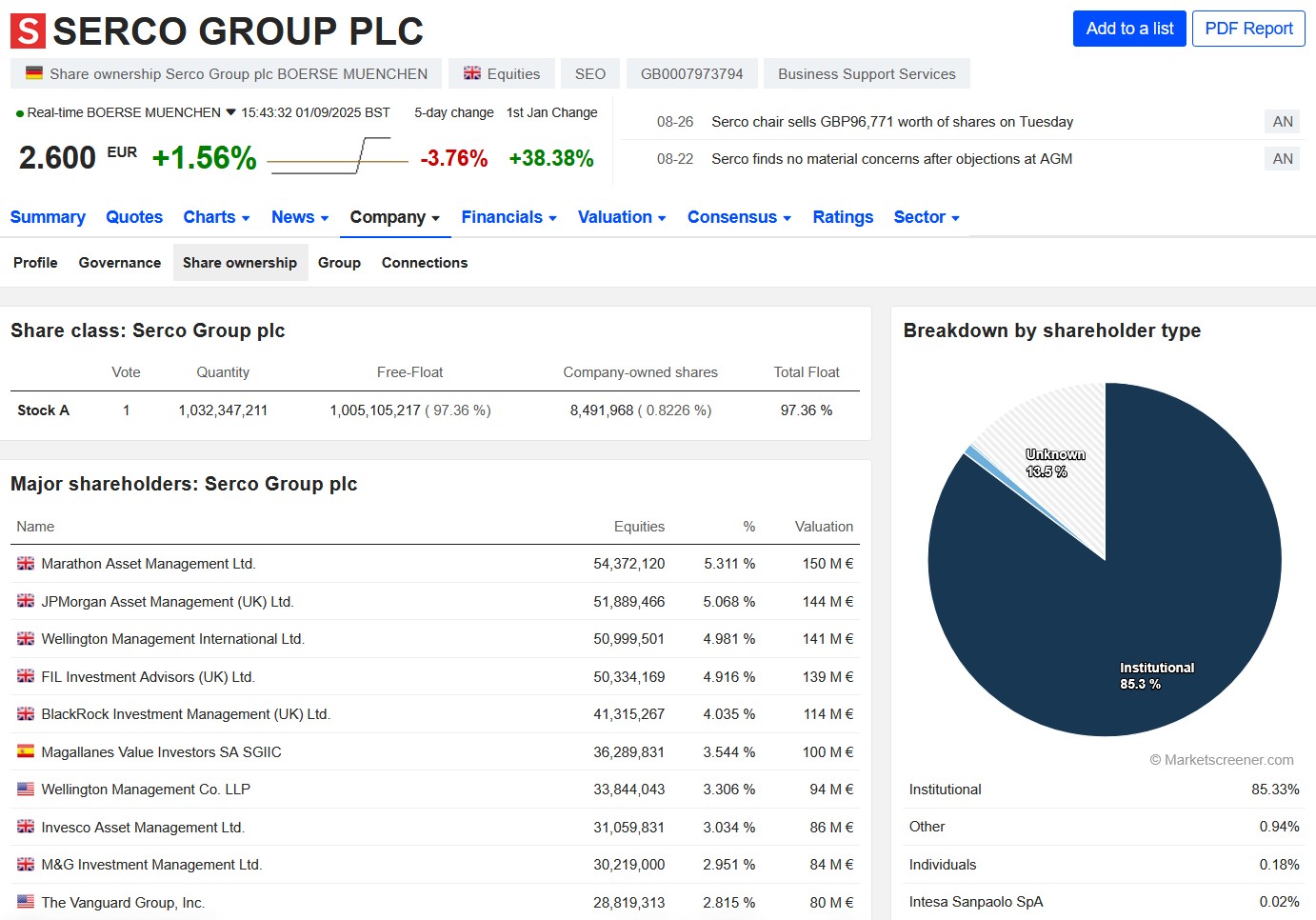This screenshot has height=920, width=1316.
Task: Expand the Consensus menu
Action: pyautogui.click(x=740, y=217)
